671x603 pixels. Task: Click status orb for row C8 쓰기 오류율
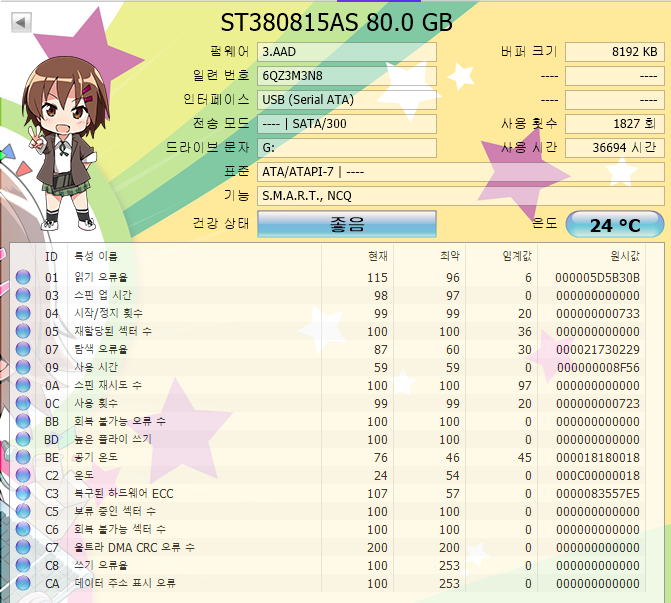(x=23, y=565)
